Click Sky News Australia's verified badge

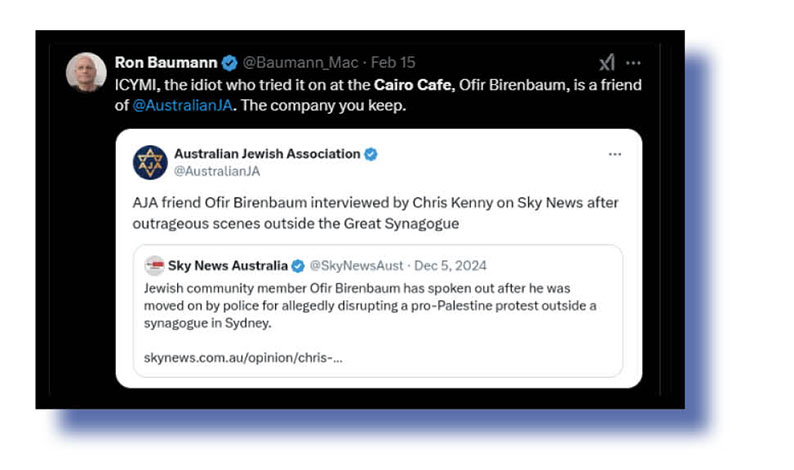tap(297, 265)
